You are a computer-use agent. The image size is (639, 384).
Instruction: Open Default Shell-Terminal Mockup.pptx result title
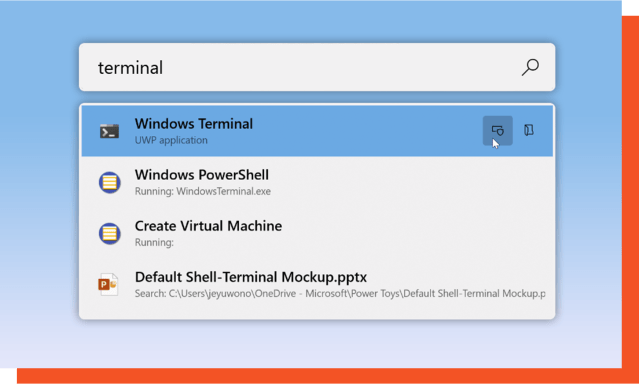pos(251,277)
